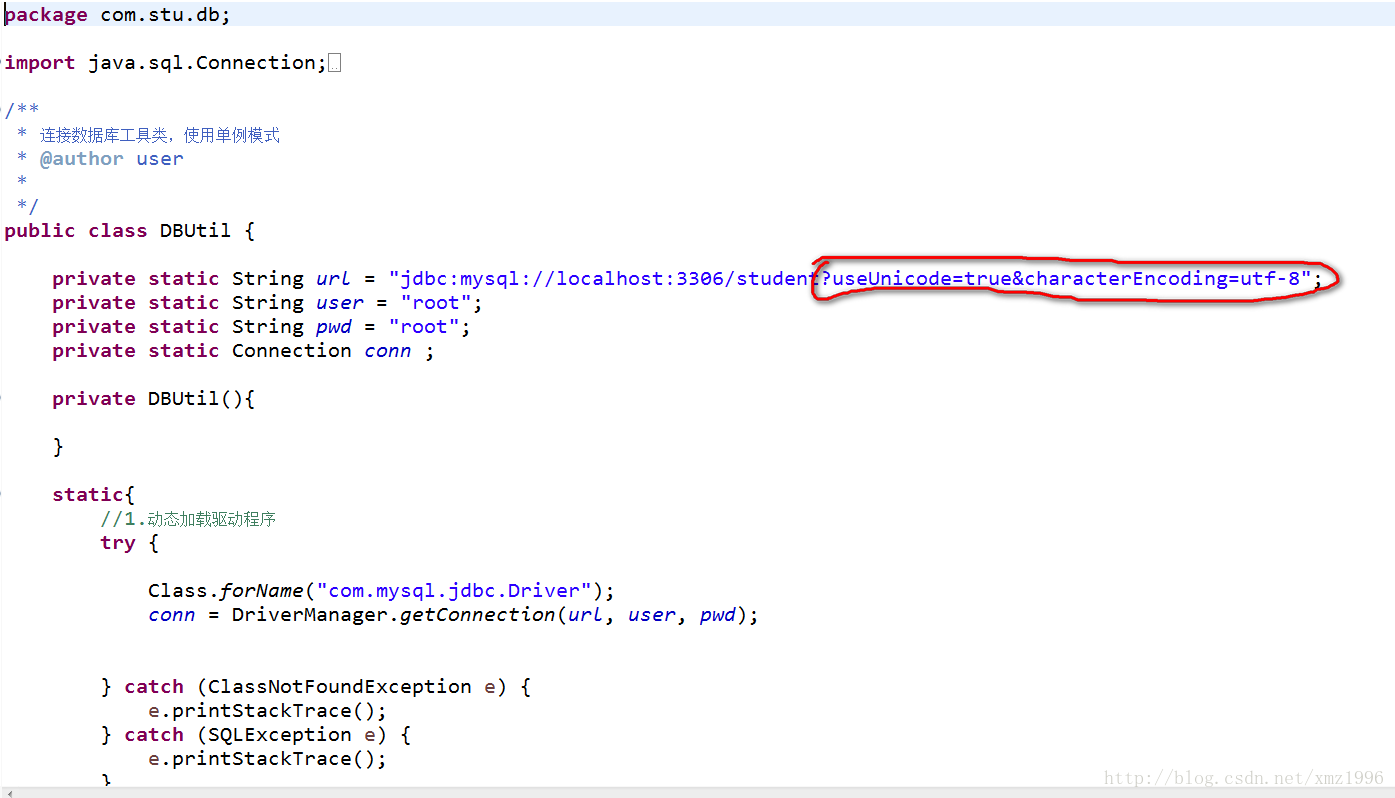
Task: Click the left arrow of horizontal scrollbar
Action: coord(11,793)
